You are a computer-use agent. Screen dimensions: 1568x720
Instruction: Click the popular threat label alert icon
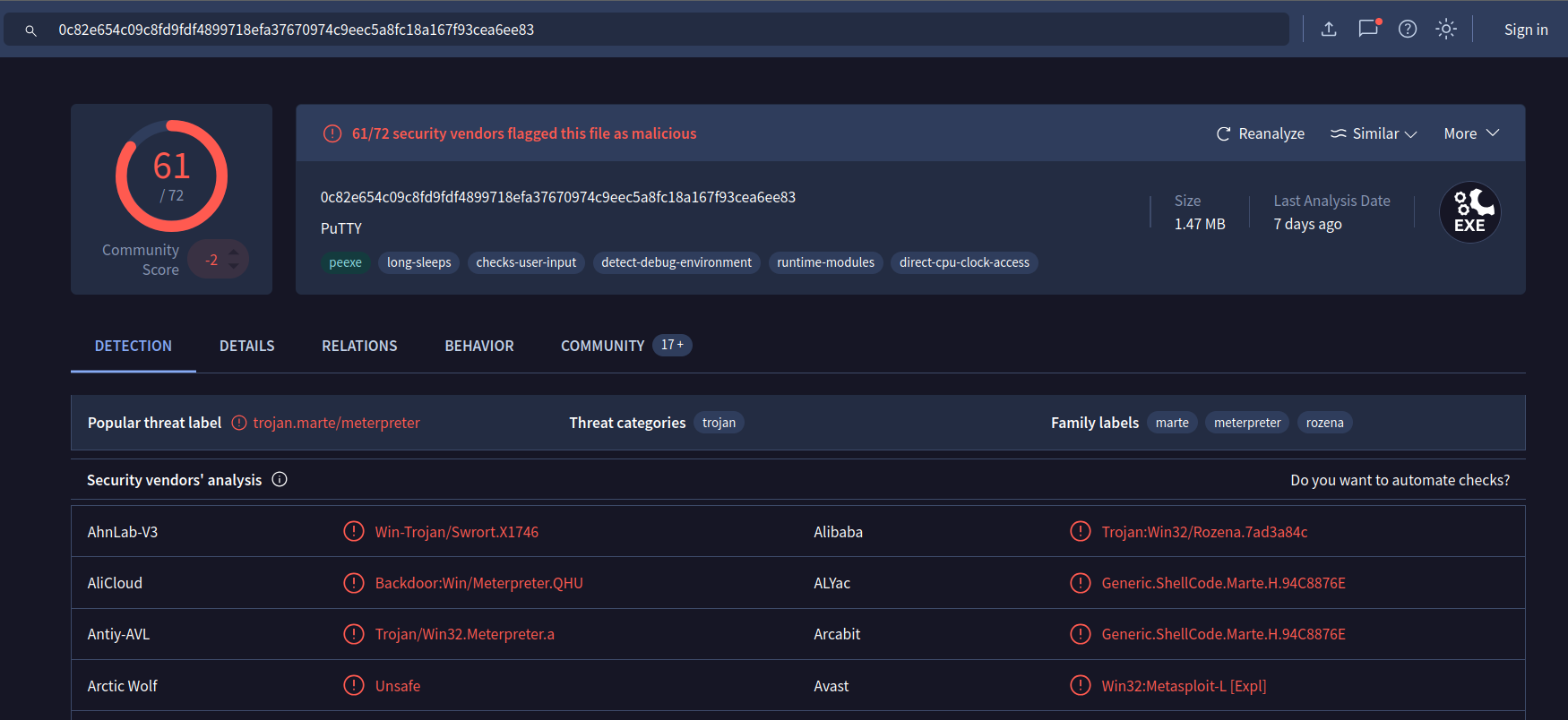click(x=239, y=423)
